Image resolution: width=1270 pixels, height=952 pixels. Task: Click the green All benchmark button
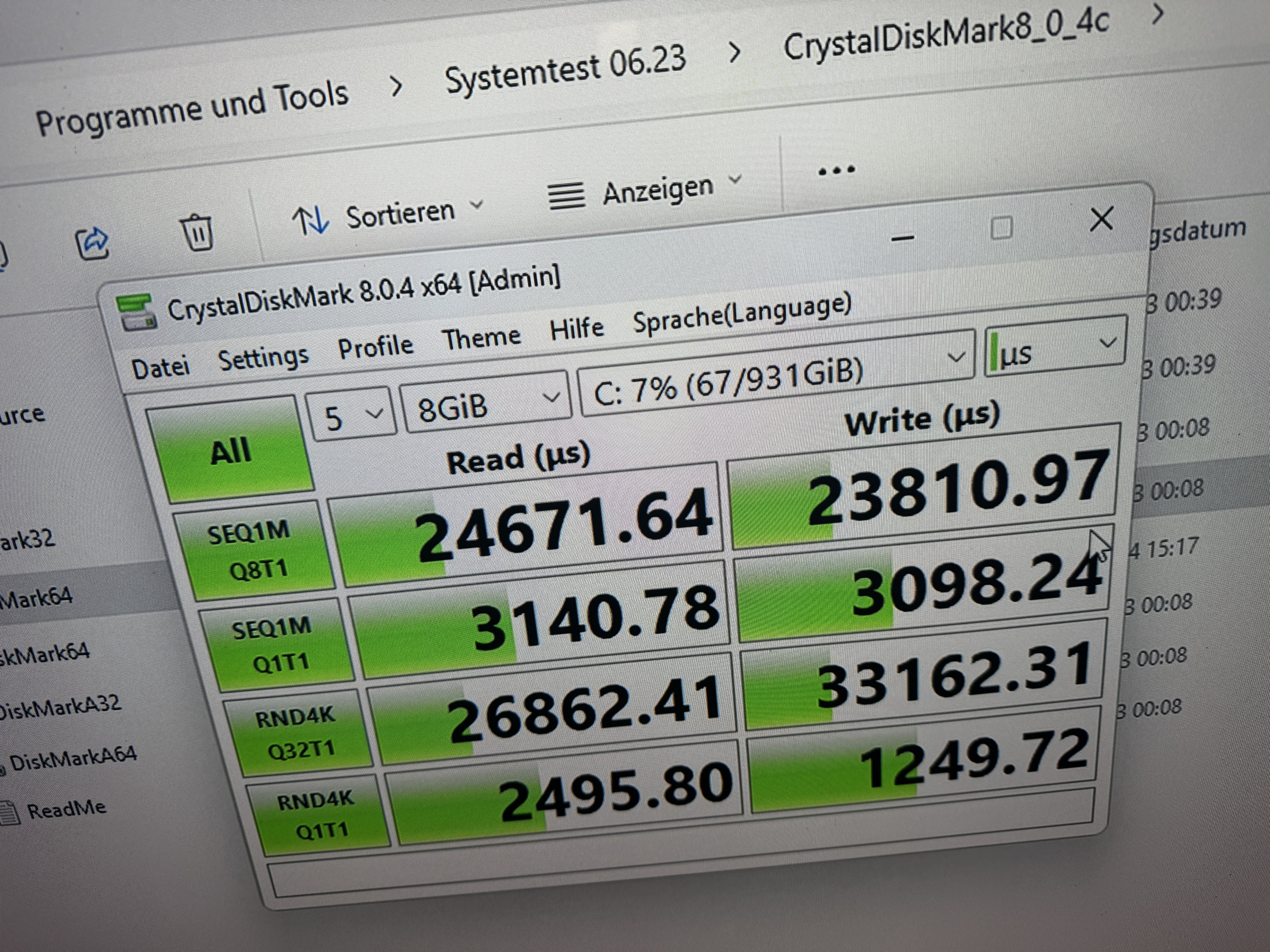point(231,451)
